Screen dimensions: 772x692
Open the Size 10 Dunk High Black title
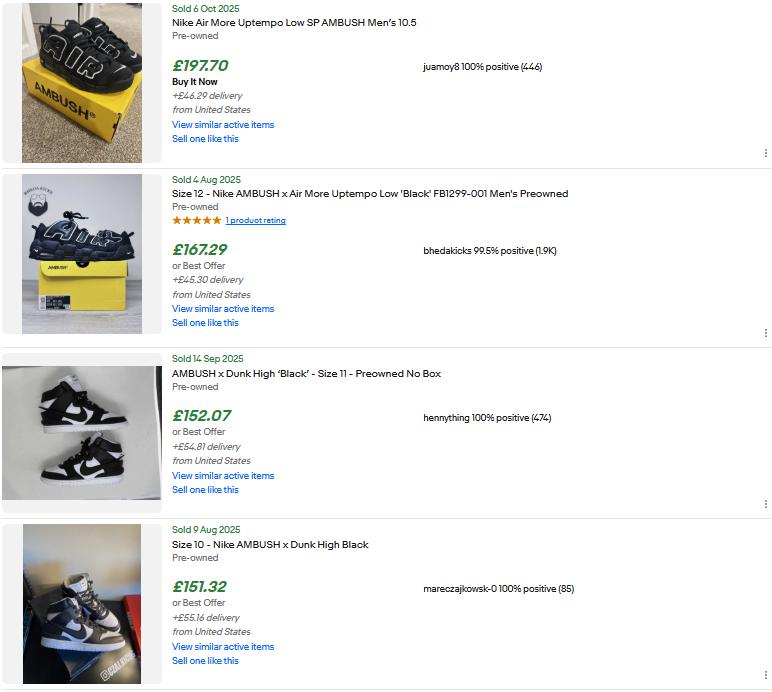click(x=270, y=545)
